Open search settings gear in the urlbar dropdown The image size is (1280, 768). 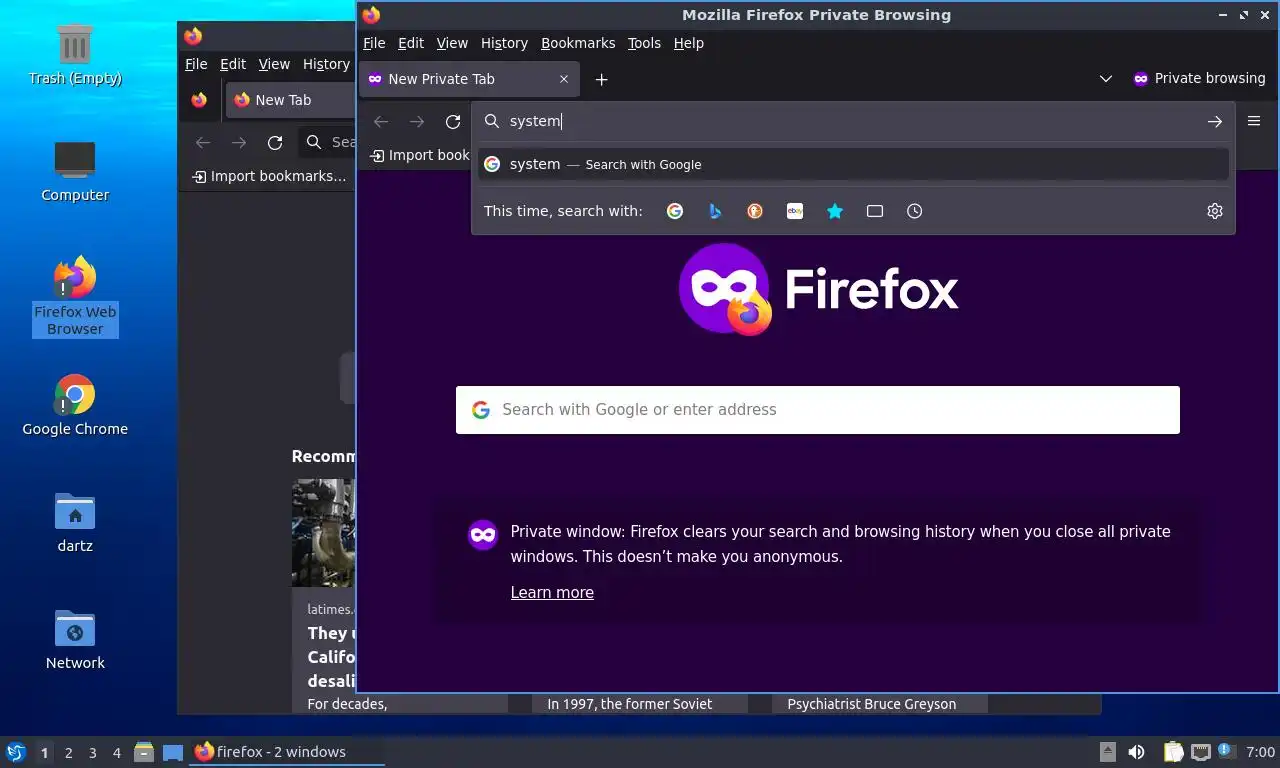(1215, 211)
